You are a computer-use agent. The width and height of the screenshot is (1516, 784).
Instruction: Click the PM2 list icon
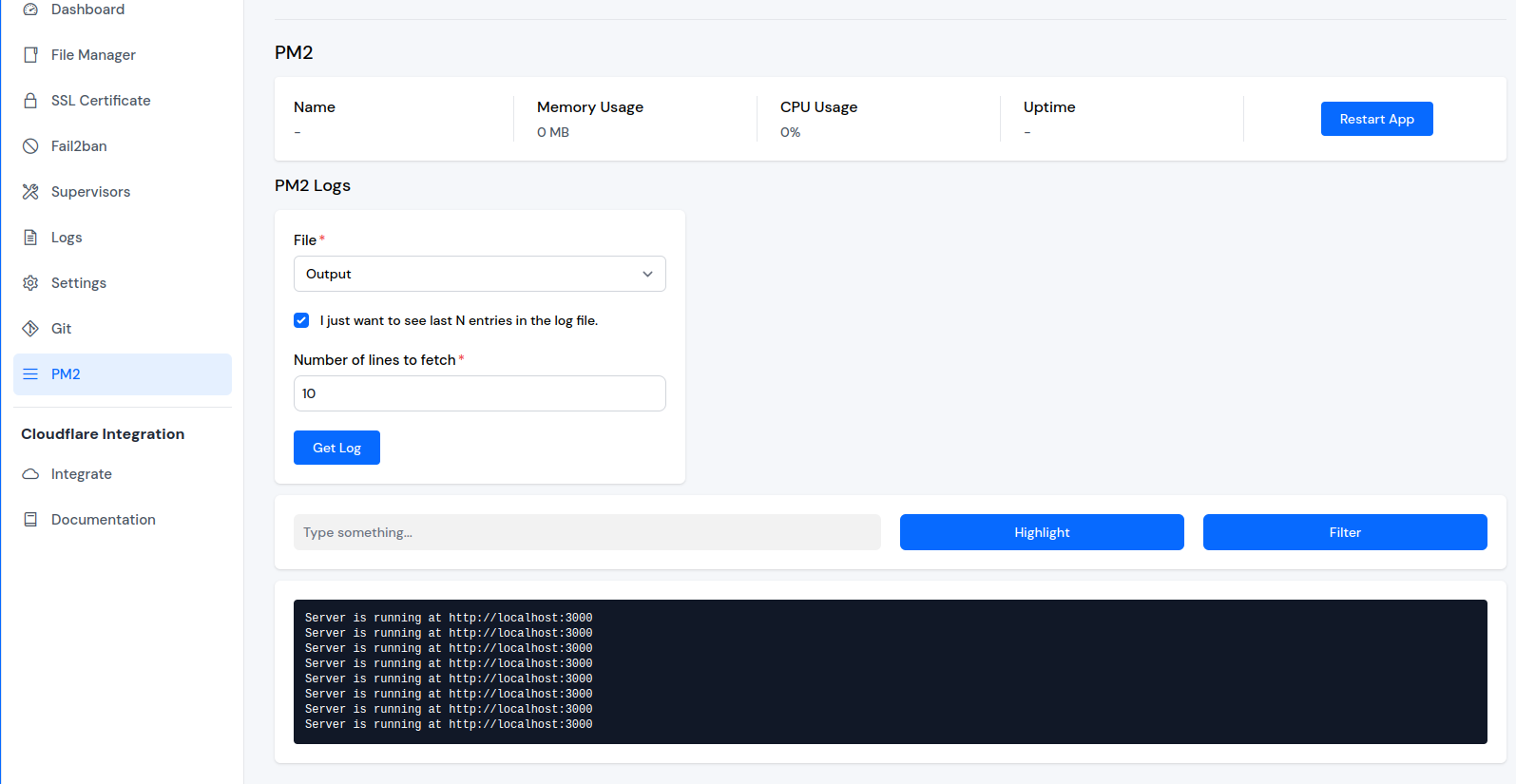pyautogui.click(x=30, y=374)
